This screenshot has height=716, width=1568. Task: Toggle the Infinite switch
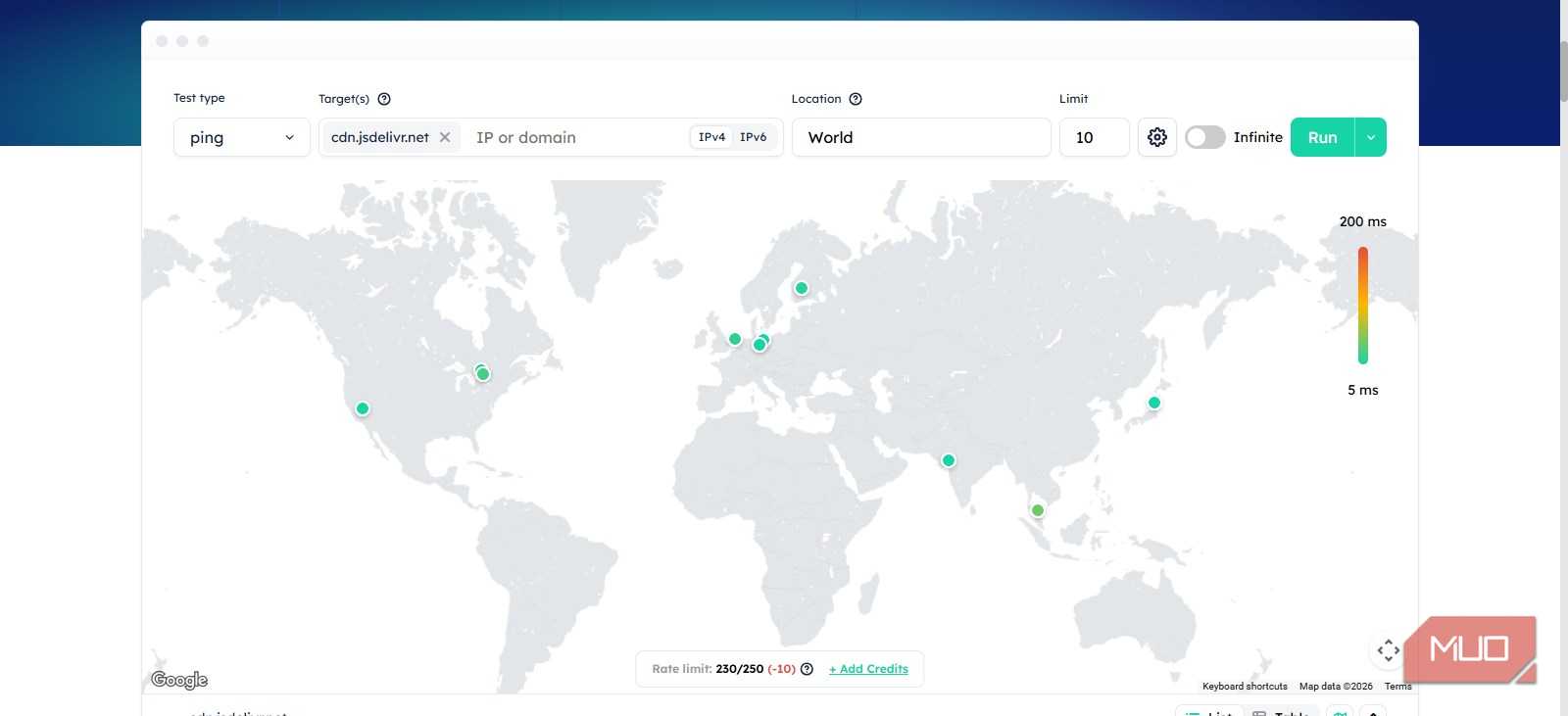pyautogui.click(x=1205, y=137)
